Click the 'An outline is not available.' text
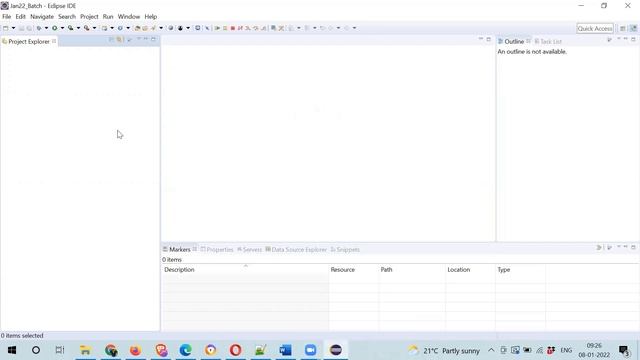This screenshot has height=360, width=640. coord(532,52)
